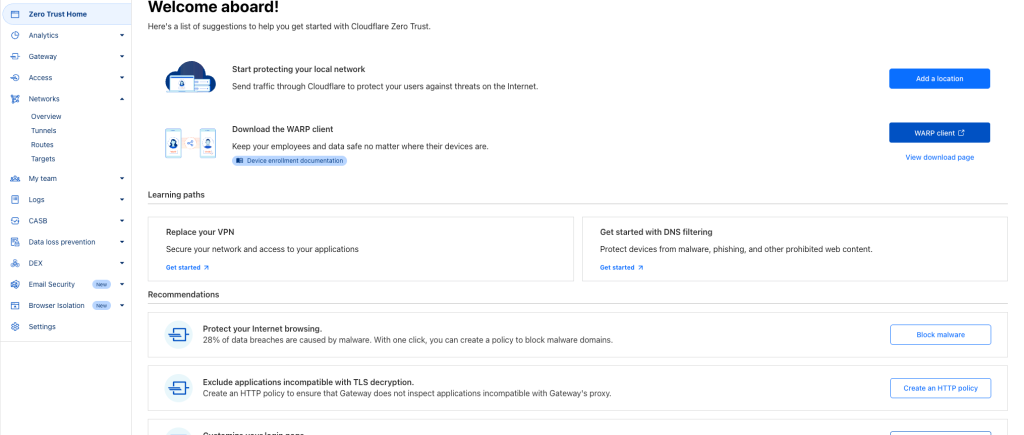Click the book icon in Device enrollment badge
This screenshot has height=435, width=1024.
pyautogui.click(x=240, y=161)
